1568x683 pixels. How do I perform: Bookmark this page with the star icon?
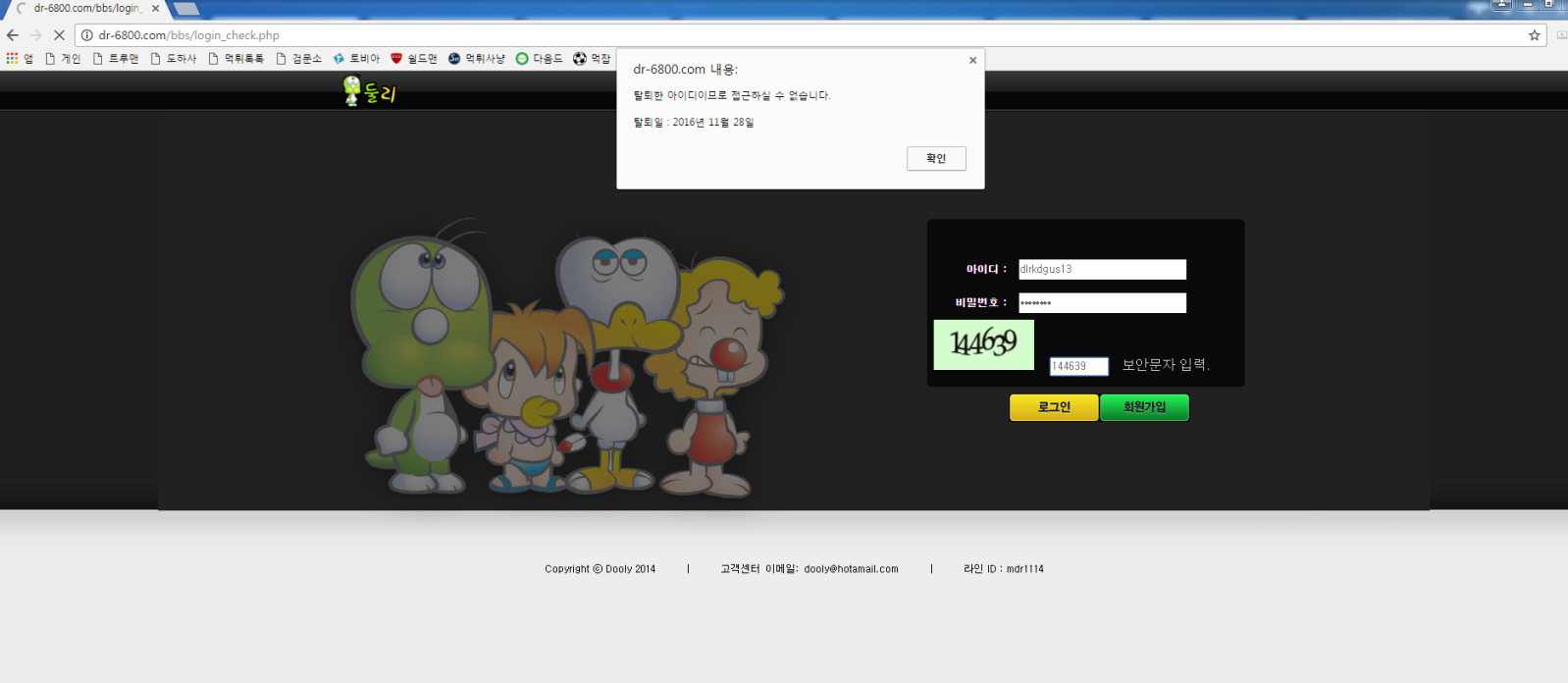click(x=1535, y=35)
